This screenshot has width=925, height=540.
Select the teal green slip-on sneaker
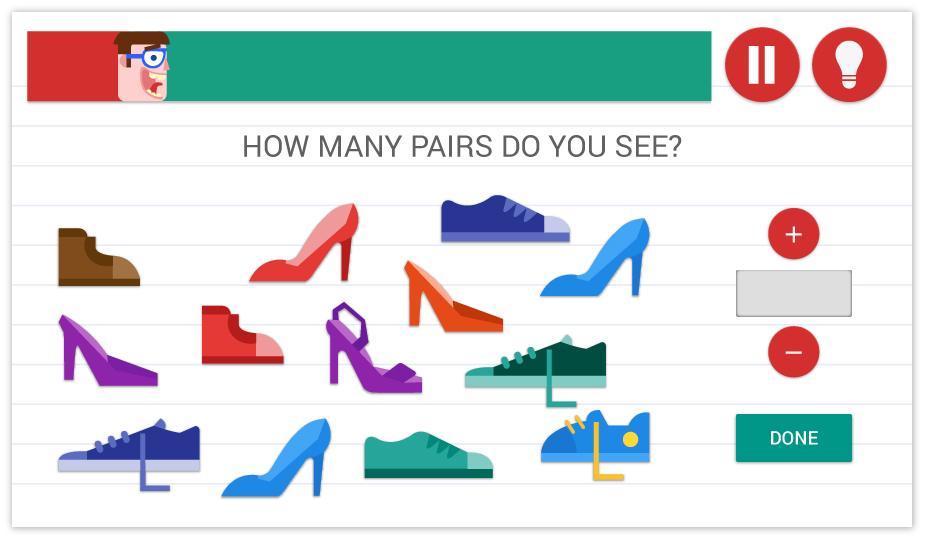428,454
